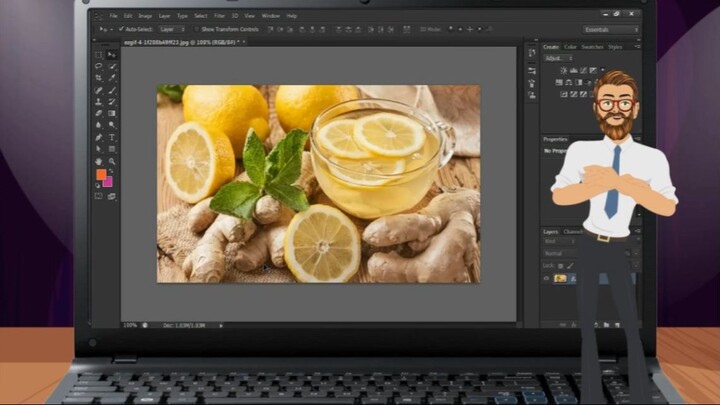Open the status bar info arrow
Screen dimensions: 720x405
coord(221,326)
